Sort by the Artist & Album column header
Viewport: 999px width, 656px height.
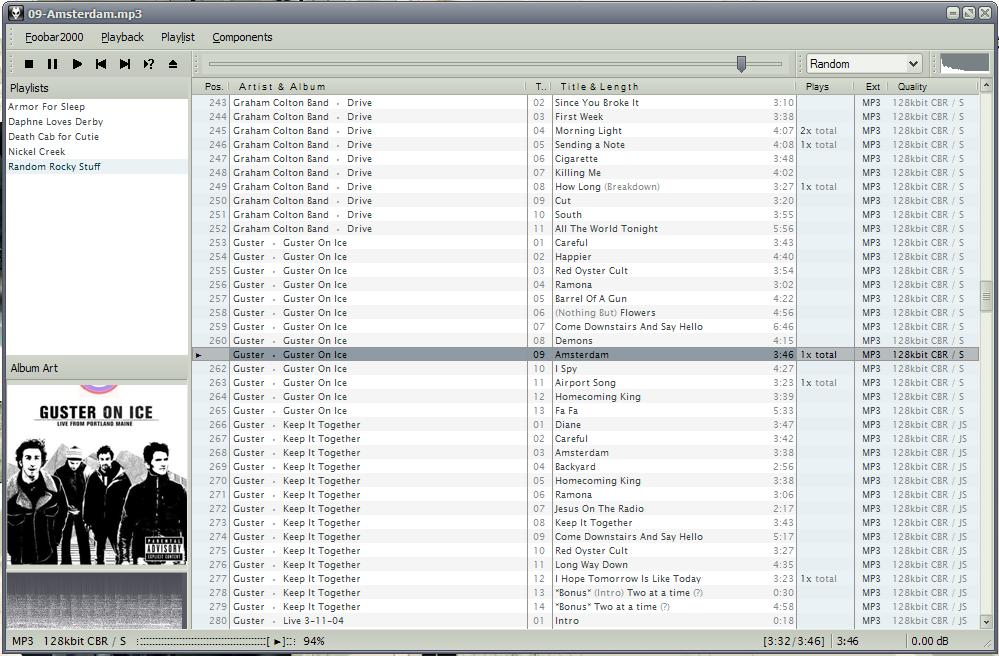[x=282, y=87]
